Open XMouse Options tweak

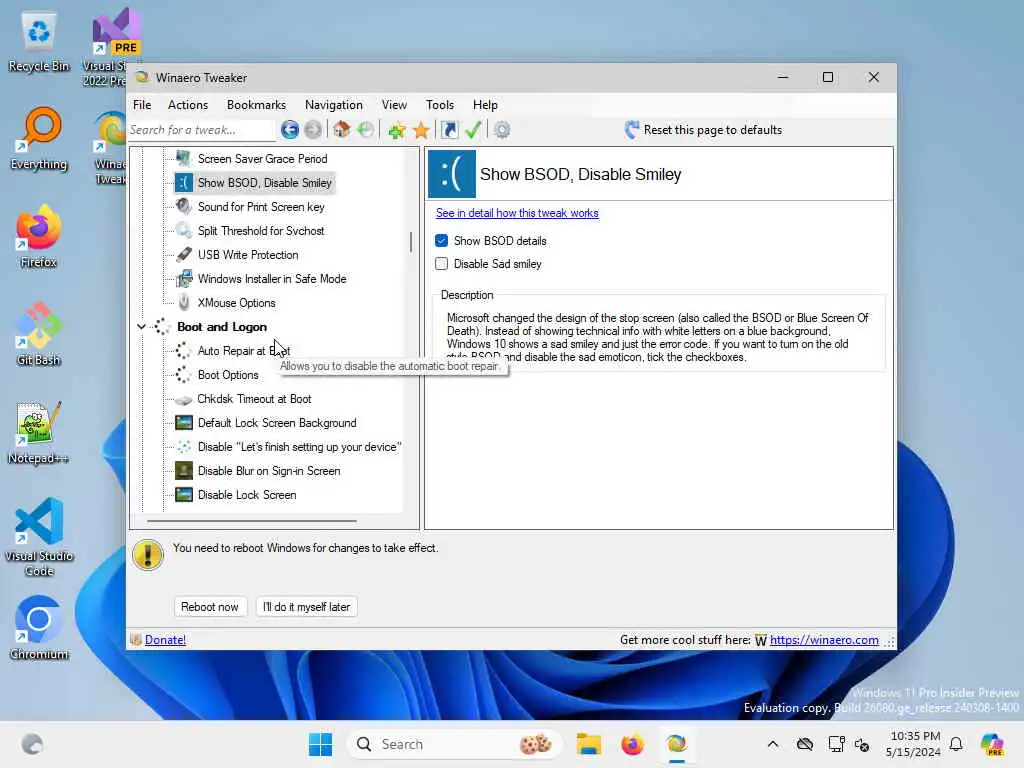click(x=236, y=303)
